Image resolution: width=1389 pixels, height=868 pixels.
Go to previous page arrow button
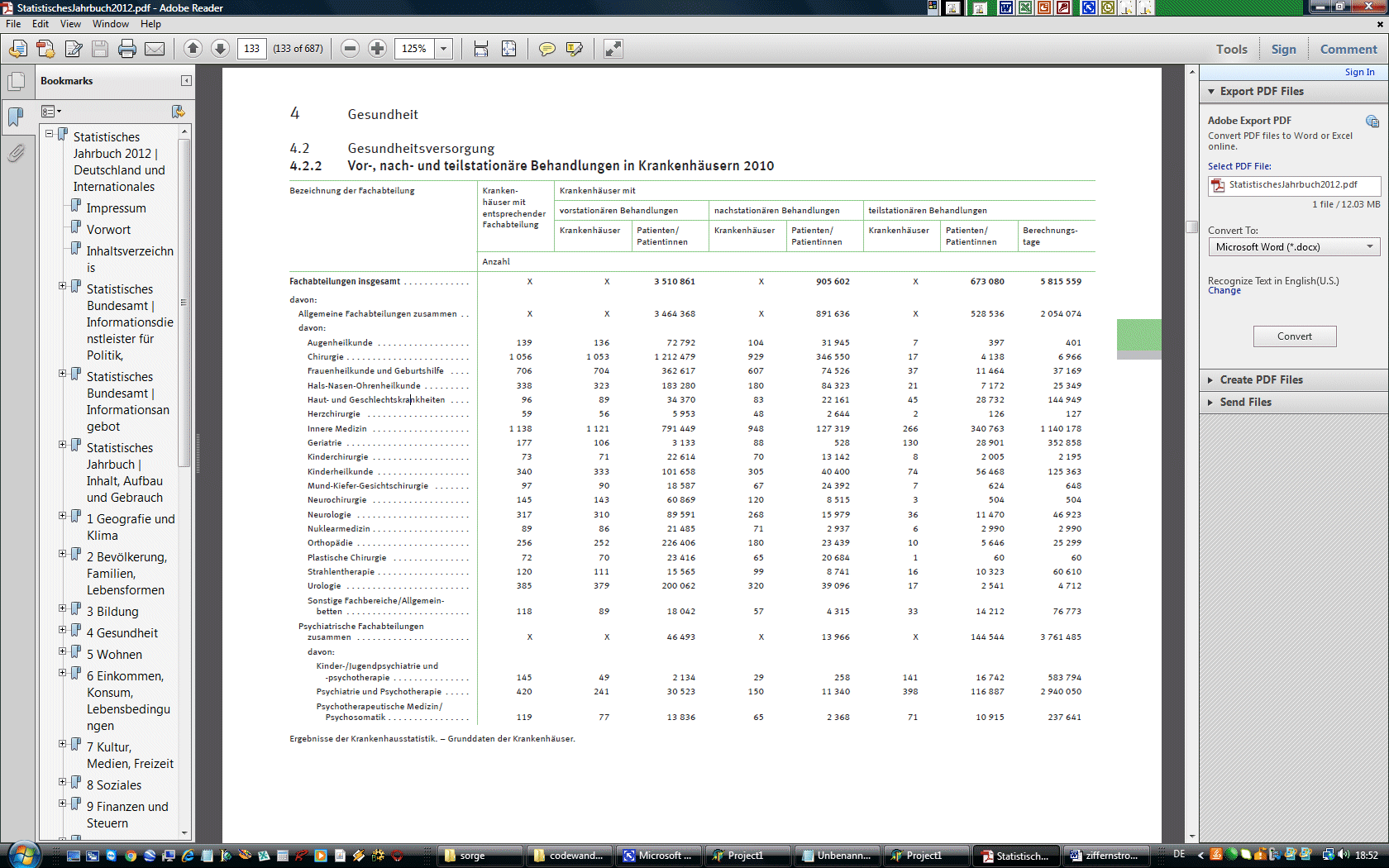click(193, 49)
